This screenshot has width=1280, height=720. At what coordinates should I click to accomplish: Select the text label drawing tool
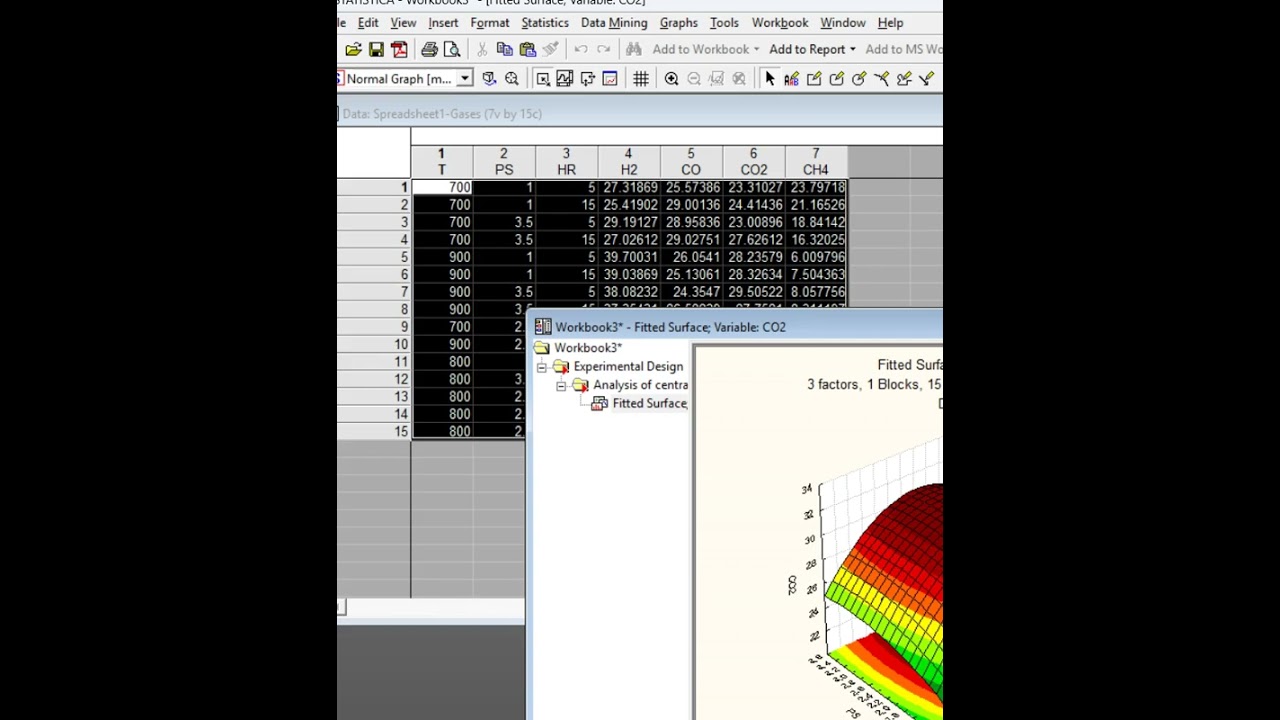pyautogui.click(x=791, y=79)
